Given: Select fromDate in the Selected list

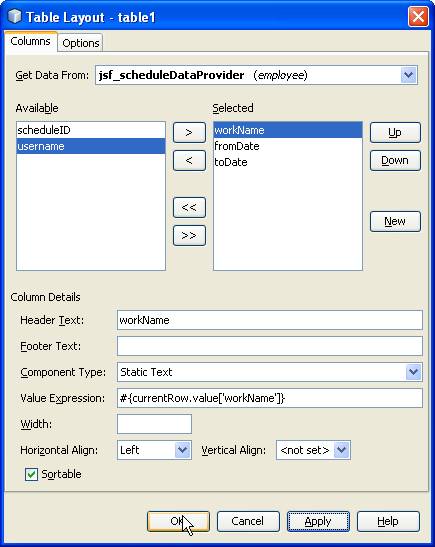Looking at the screenshot, I should (288, 146).
